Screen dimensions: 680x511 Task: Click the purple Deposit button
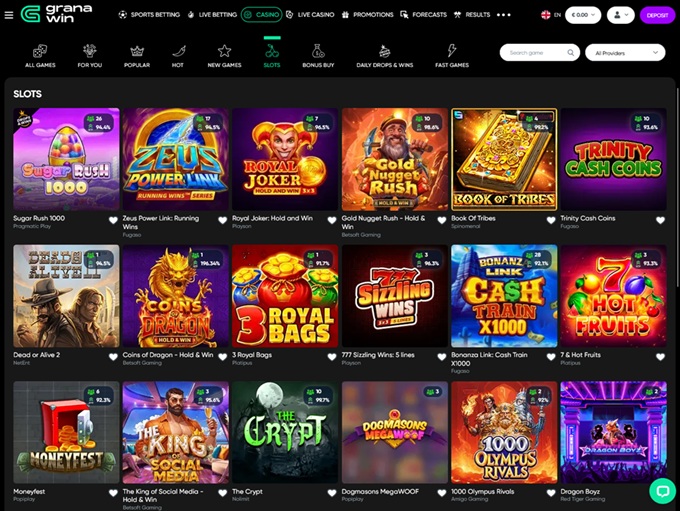657,15
